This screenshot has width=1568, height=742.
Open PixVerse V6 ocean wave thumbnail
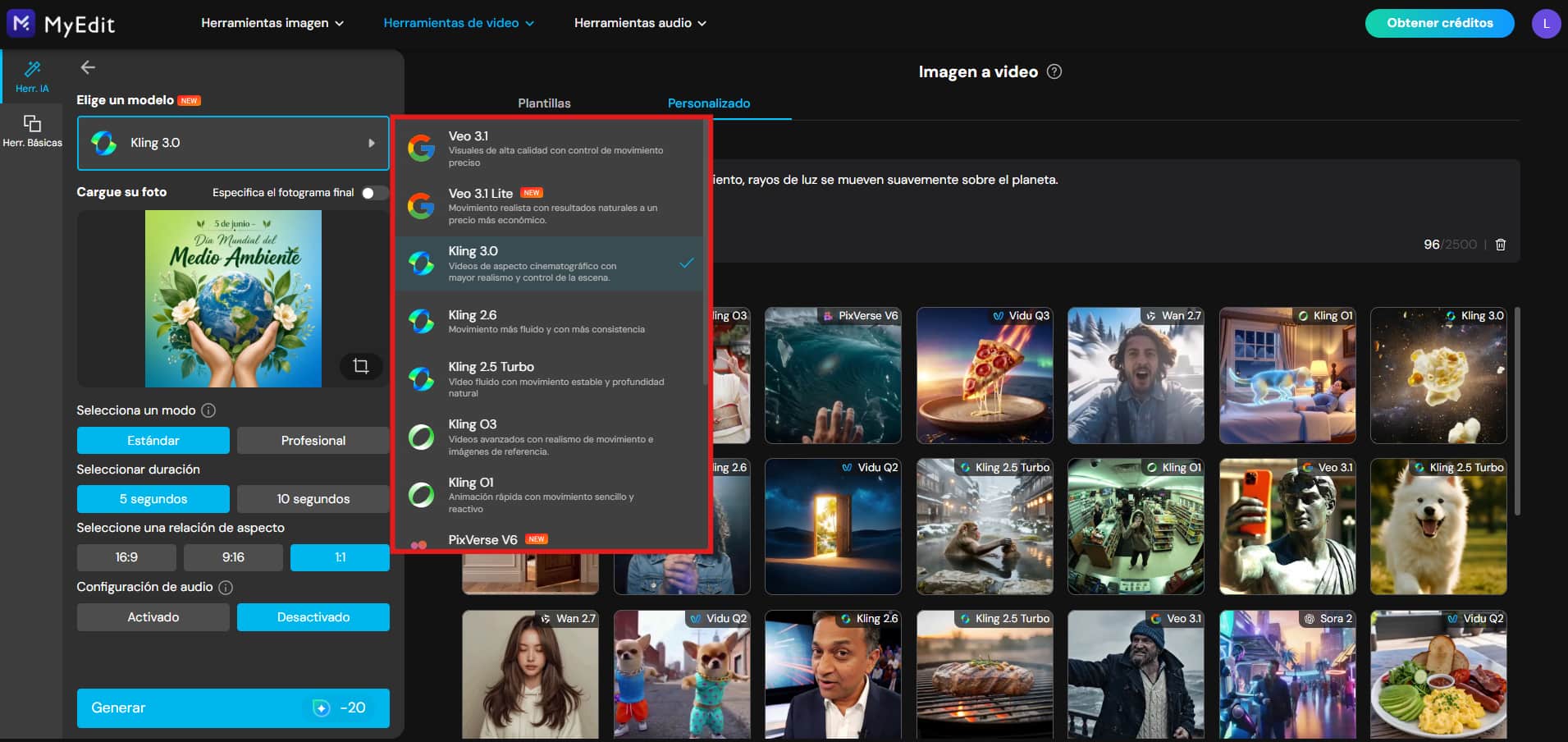point(833,376)
